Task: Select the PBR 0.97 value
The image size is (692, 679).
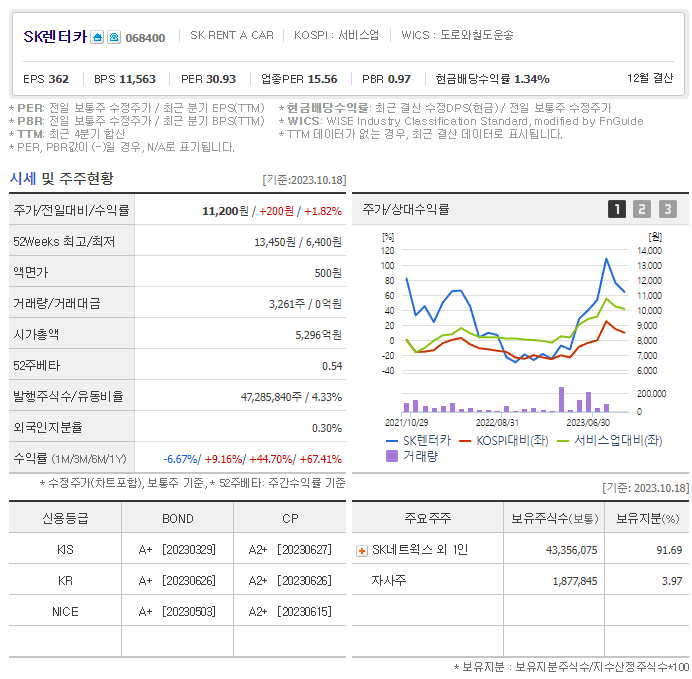Action: coord(386,79)
